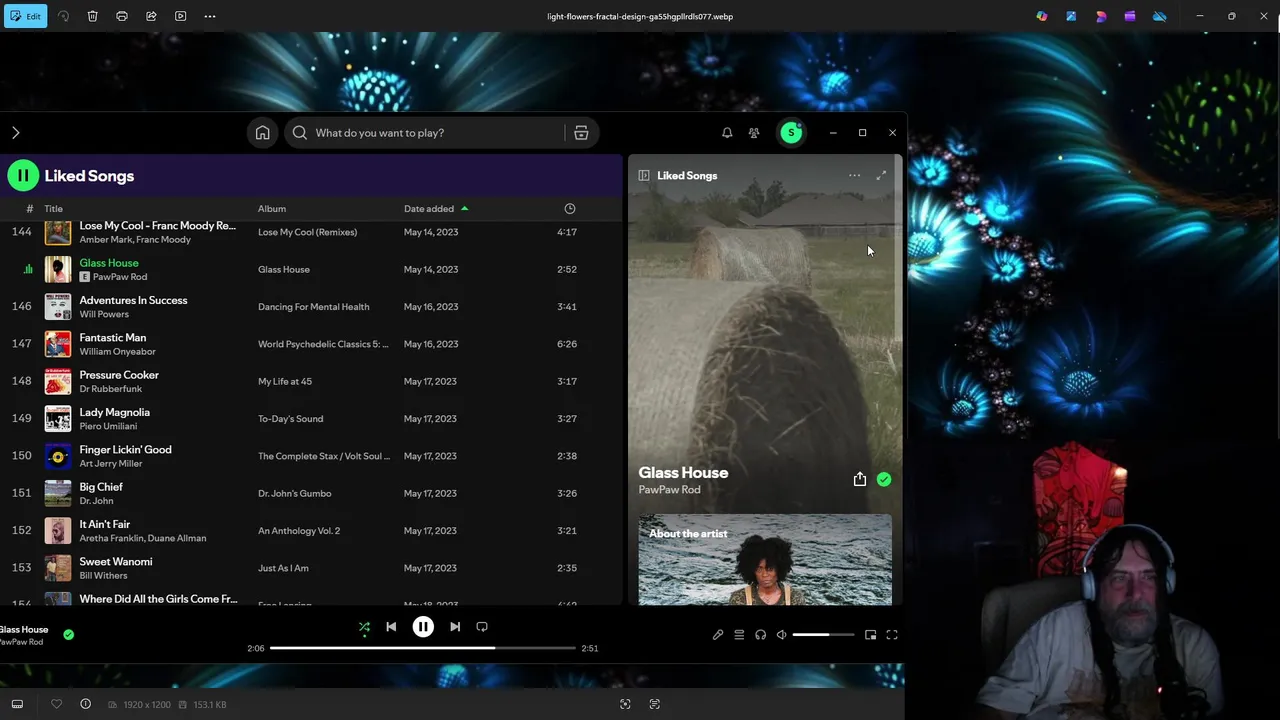Click the Edit button in Photos toolbar

[25, 16]
